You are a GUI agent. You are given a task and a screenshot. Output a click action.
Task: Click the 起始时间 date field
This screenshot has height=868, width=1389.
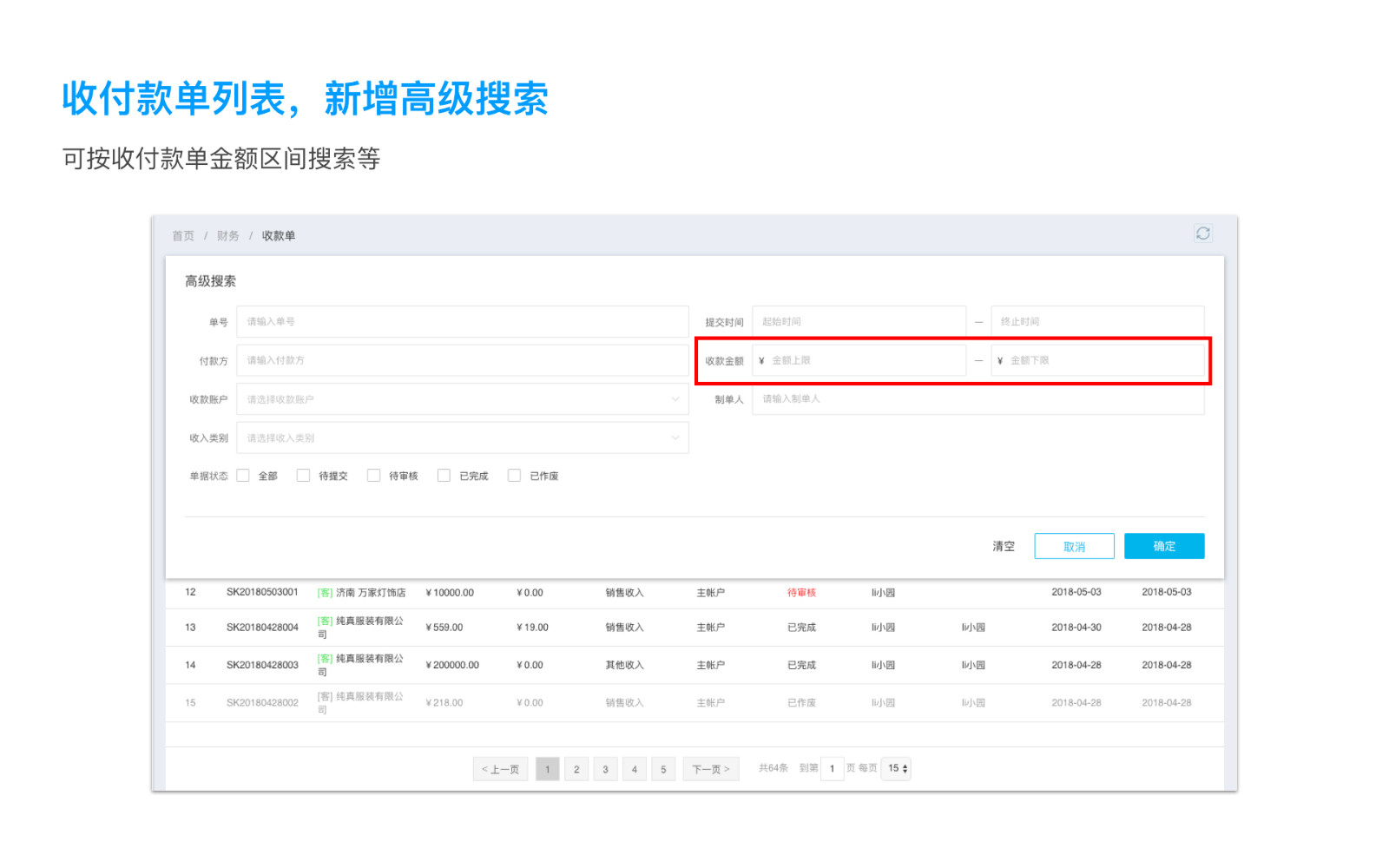coord(859,322)
